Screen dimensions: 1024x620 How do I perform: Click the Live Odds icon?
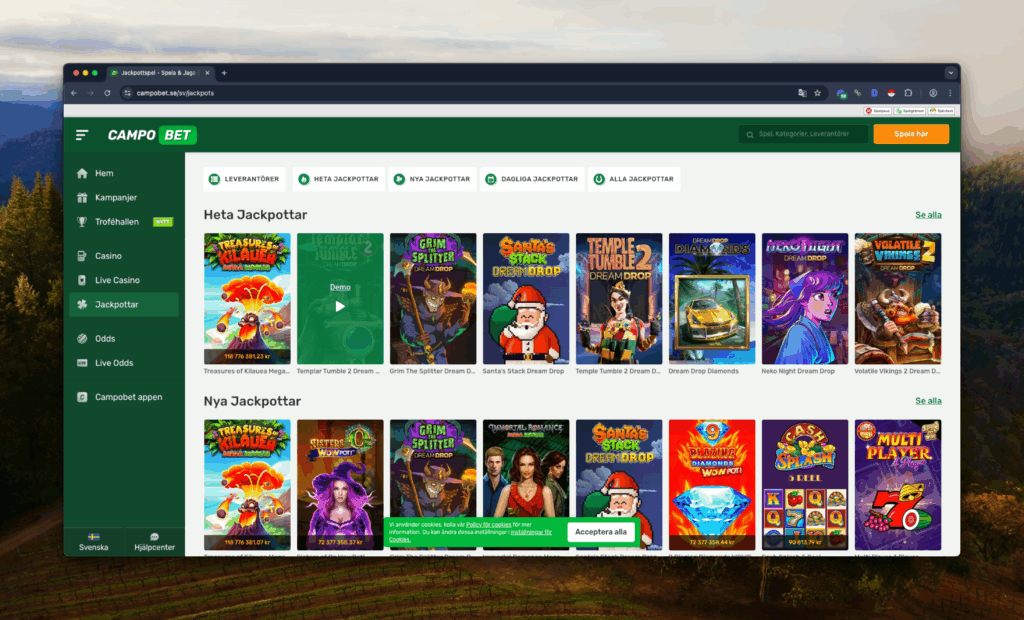click(82, 363)
